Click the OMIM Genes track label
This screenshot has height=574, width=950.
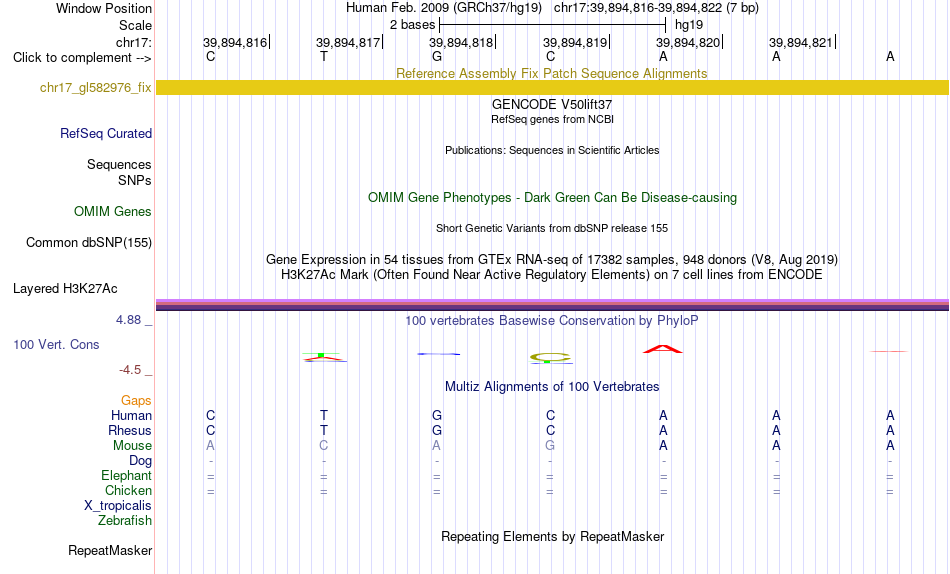(x=113, y=212)
